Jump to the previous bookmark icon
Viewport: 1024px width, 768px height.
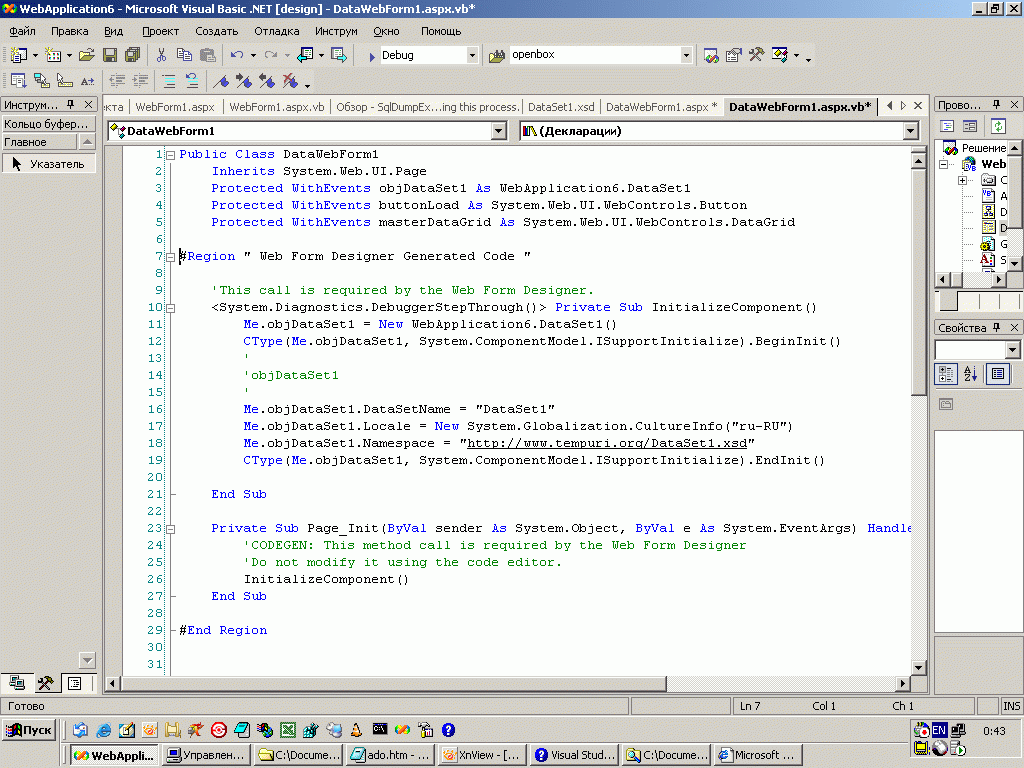coord(266,81)
